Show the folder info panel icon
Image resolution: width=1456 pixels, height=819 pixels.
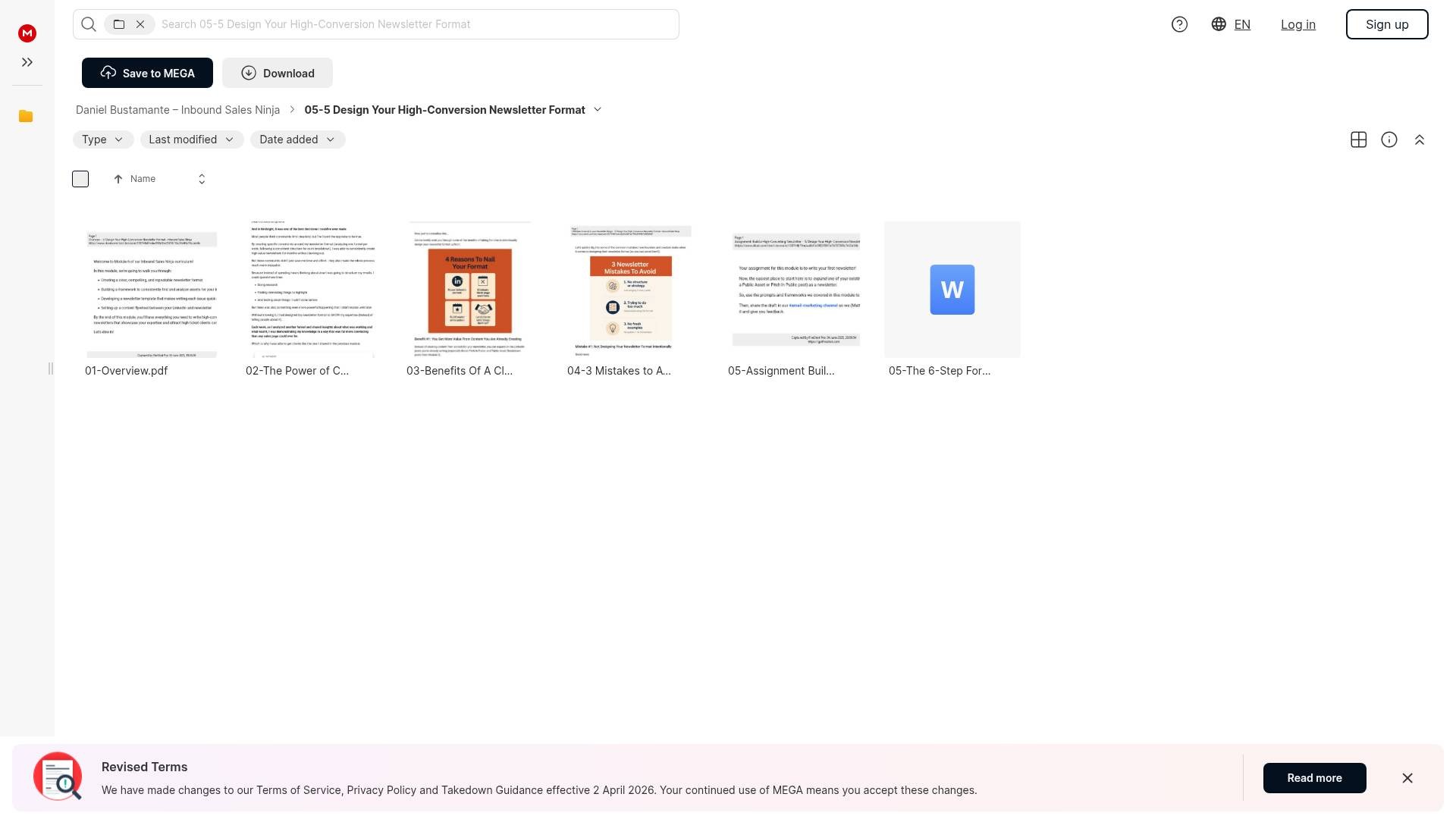[x=1389, y=140]
